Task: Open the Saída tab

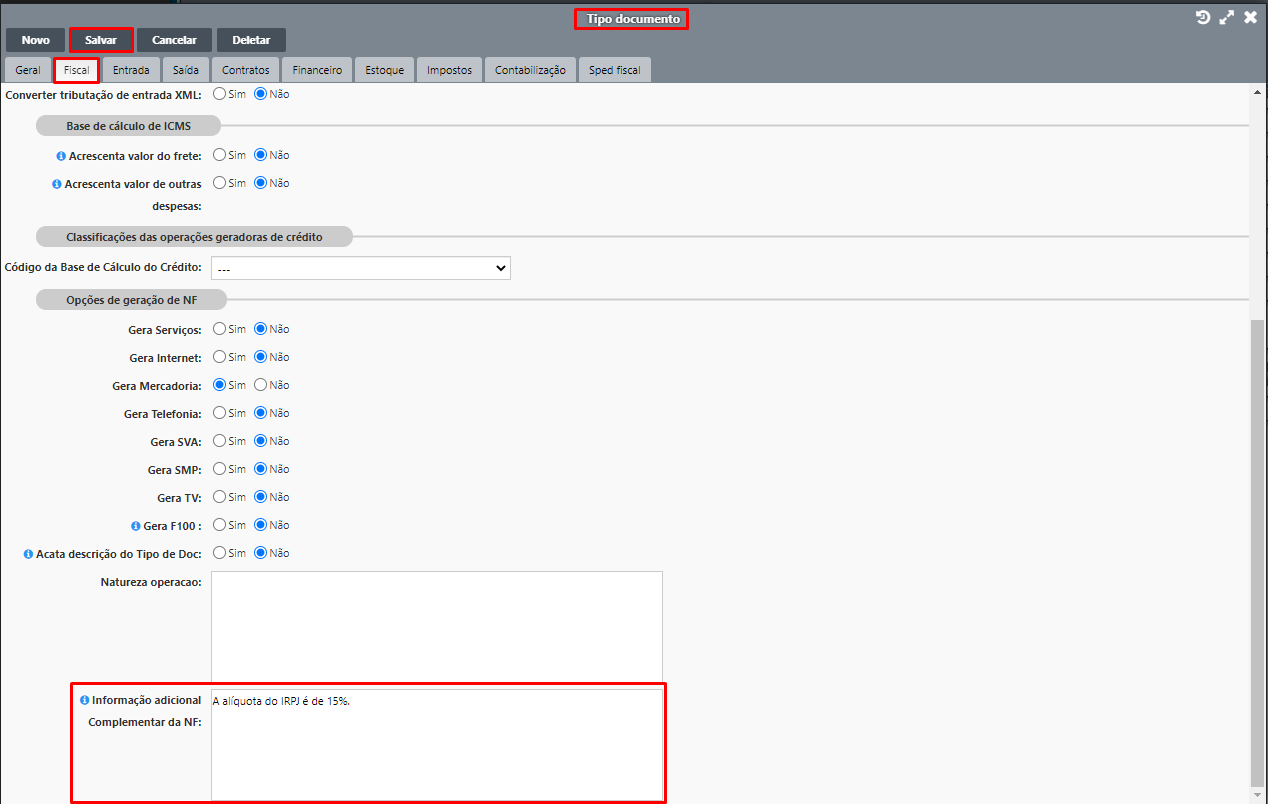Action: [x=186, y=70]
